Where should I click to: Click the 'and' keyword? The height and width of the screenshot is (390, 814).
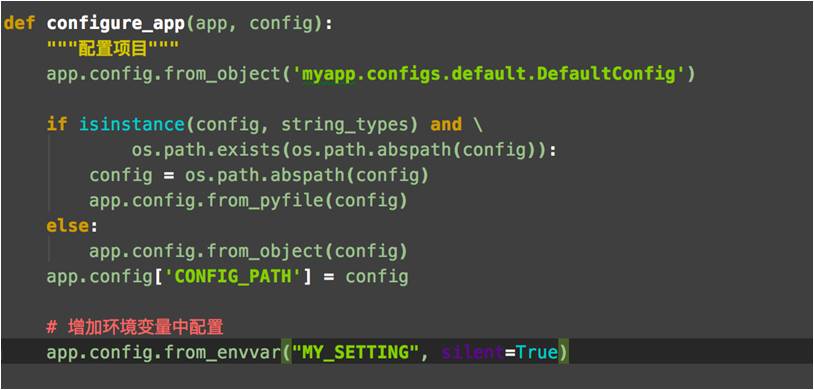(446, 125)
